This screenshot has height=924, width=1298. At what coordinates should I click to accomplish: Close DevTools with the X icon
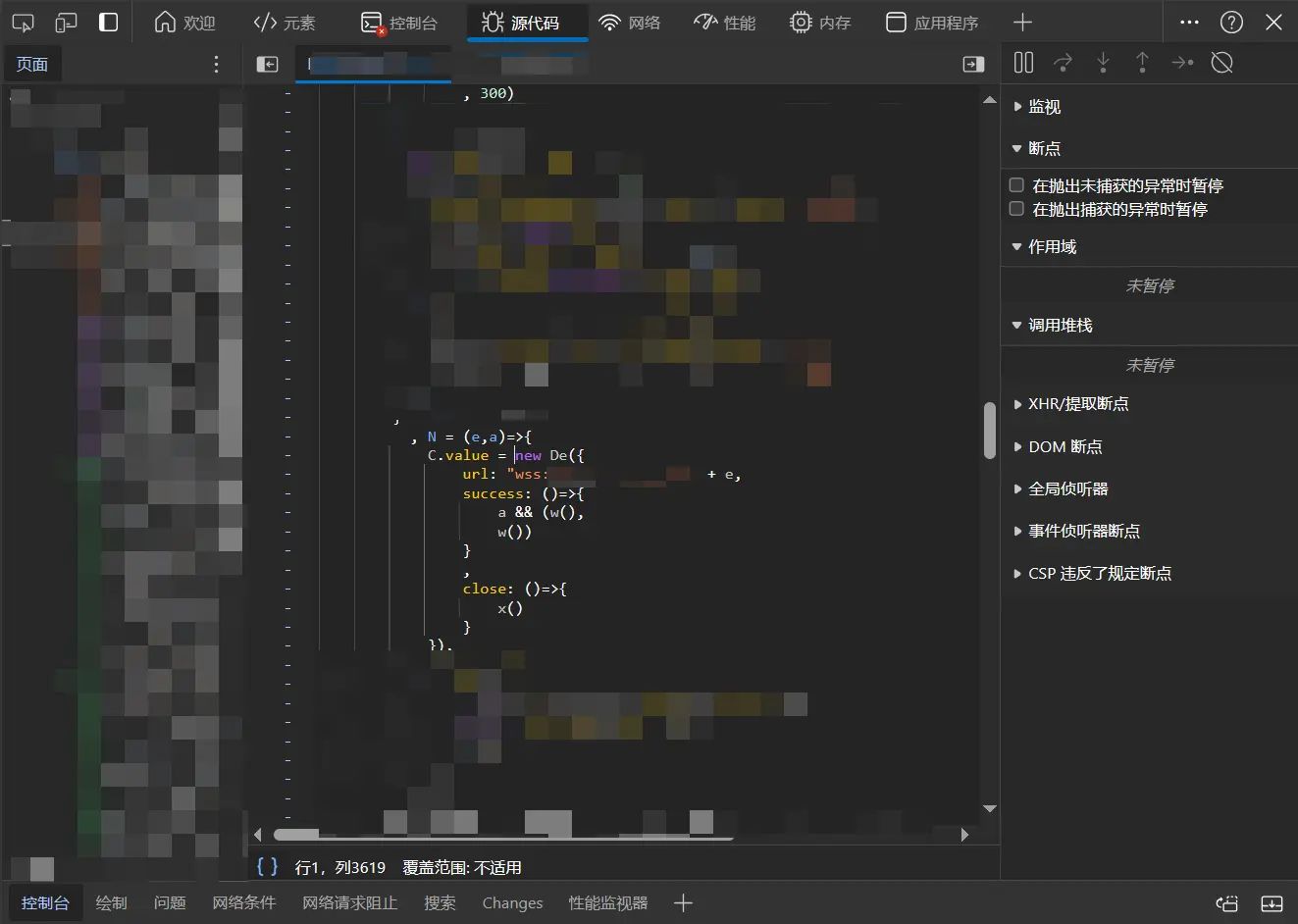(x=1273, y=23)
